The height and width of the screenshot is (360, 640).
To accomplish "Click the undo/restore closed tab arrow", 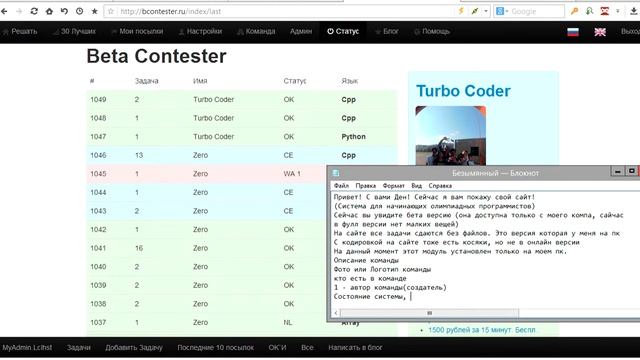I will 64,11.
